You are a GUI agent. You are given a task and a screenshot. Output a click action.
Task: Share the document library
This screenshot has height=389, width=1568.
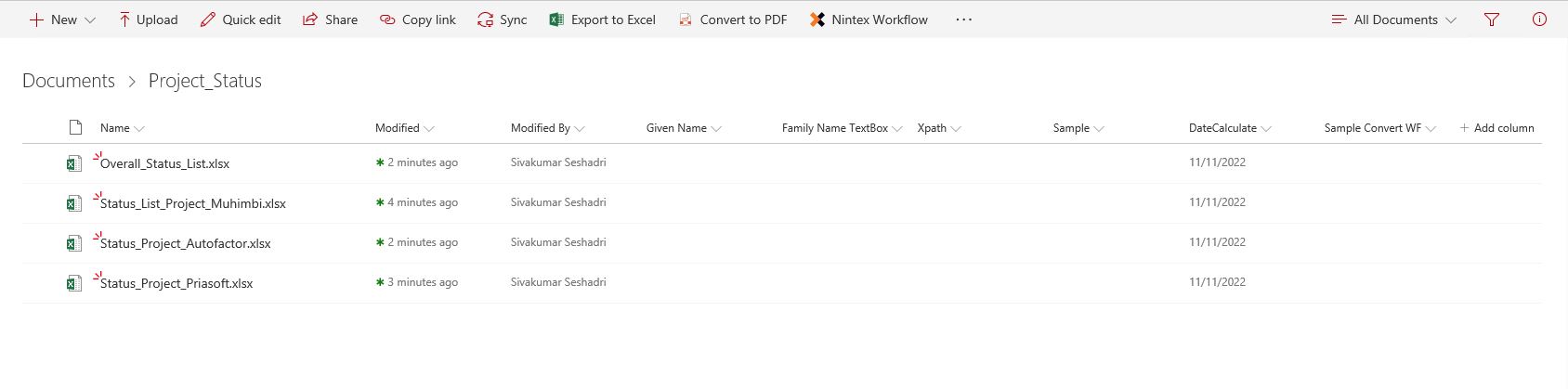coord(330,19)
